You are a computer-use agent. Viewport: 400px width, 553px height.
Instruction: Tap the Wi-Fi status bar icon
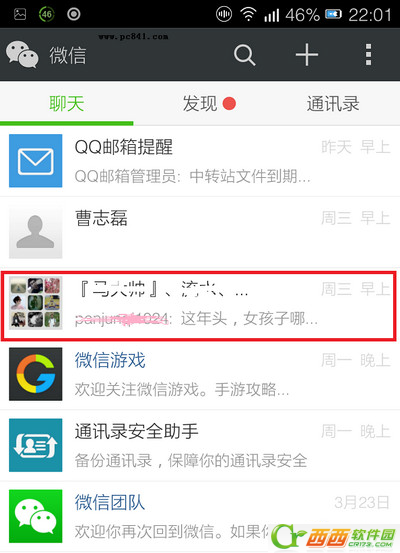pos(248,14)
